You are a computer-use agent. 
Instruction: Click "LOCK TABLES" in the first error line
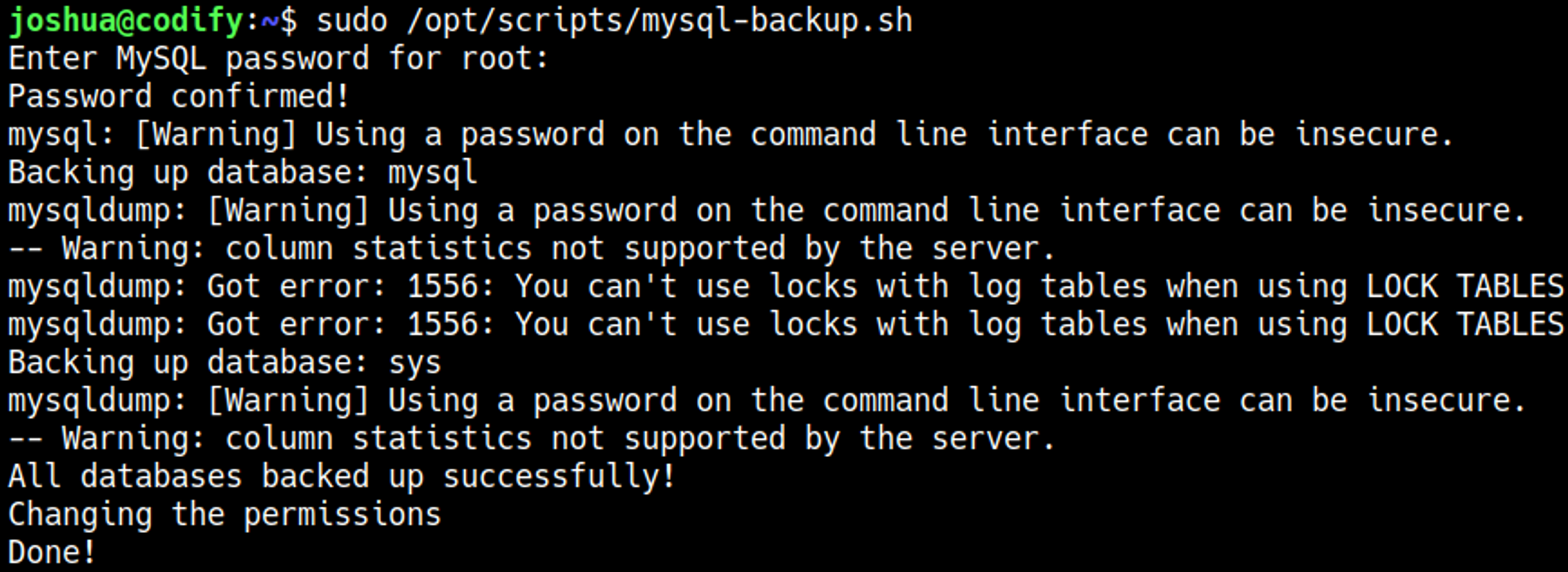[x=1465, y=288]
